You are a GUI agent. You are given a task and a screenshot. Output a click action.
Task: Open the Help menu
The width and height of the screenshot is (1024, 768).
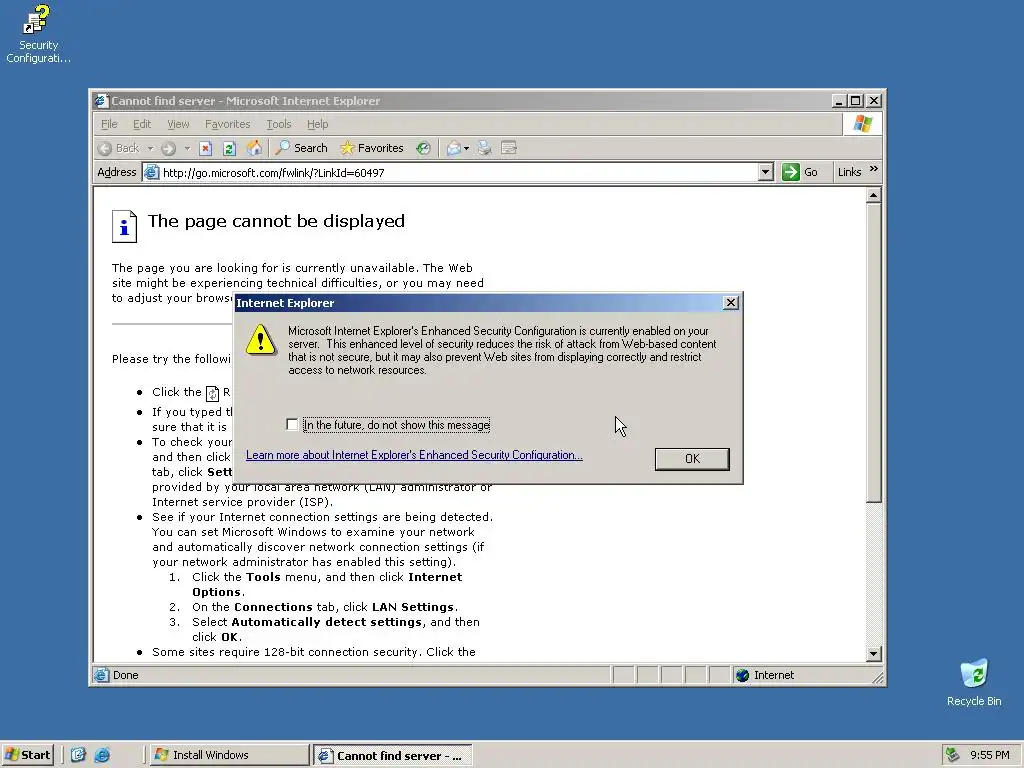coord(317,124)
